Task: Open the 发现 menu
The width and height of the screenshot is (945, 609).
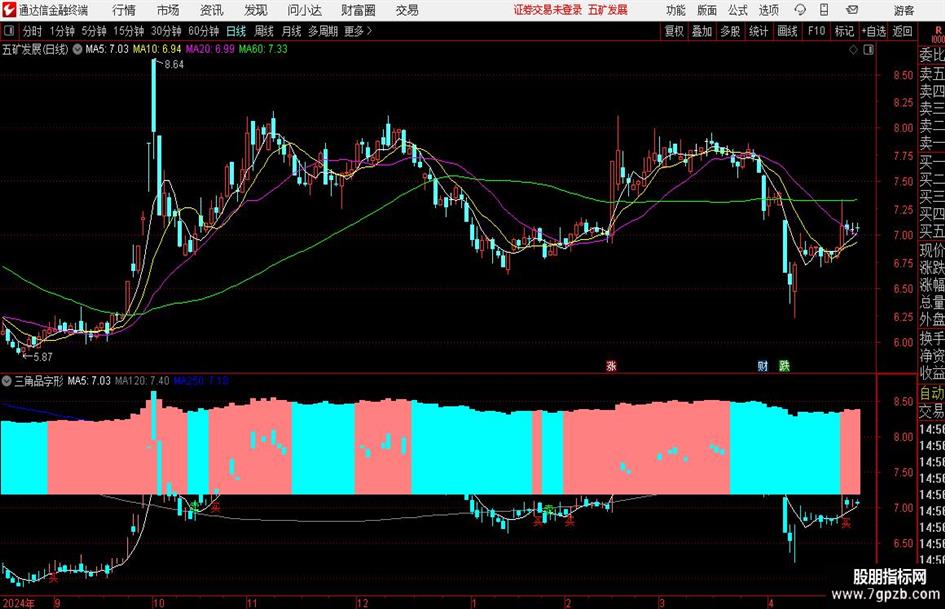Action: tap(256, 10)
